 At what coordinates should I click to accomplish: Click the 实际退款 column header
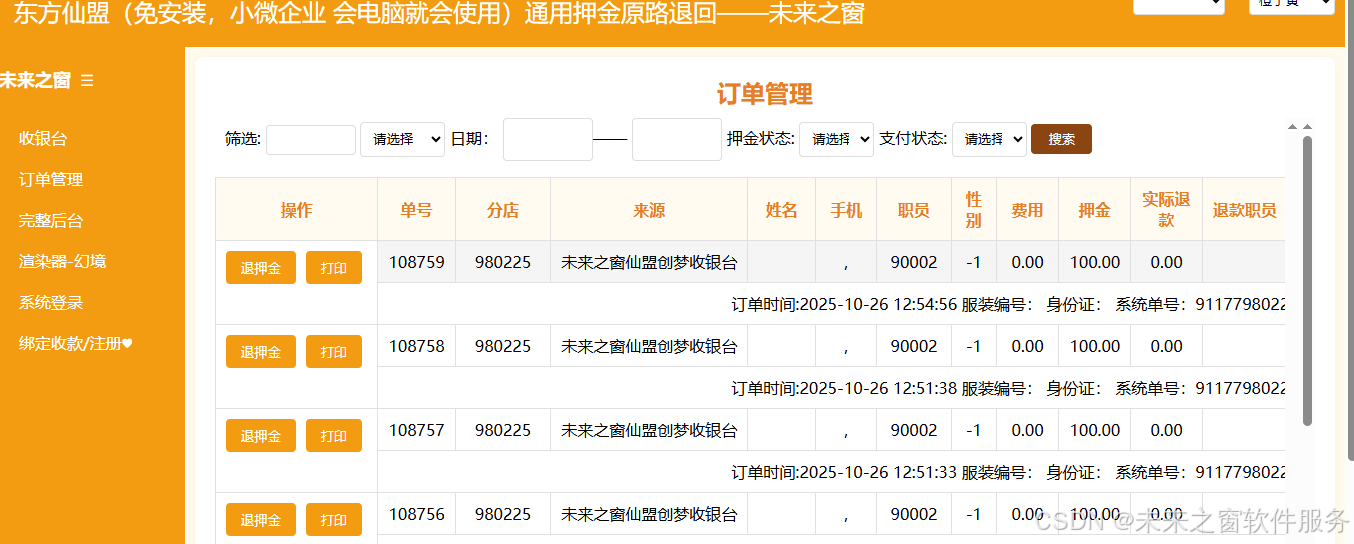tap(1166, 210)
